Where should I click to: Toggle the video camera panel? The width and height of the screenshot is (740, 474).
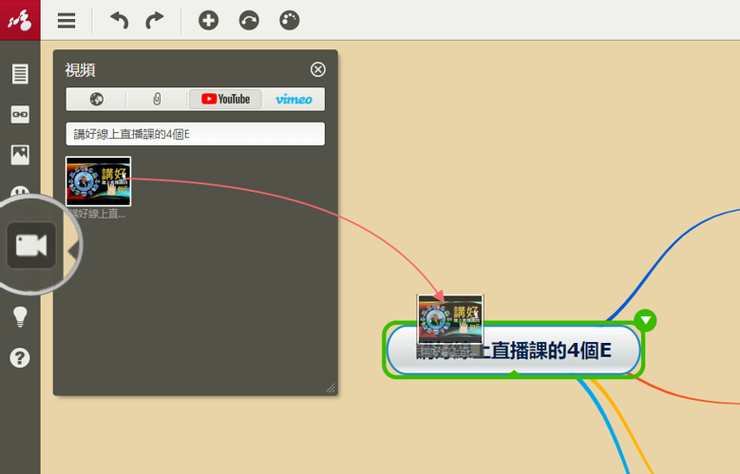pyautogui.click(x=31, y=245)
